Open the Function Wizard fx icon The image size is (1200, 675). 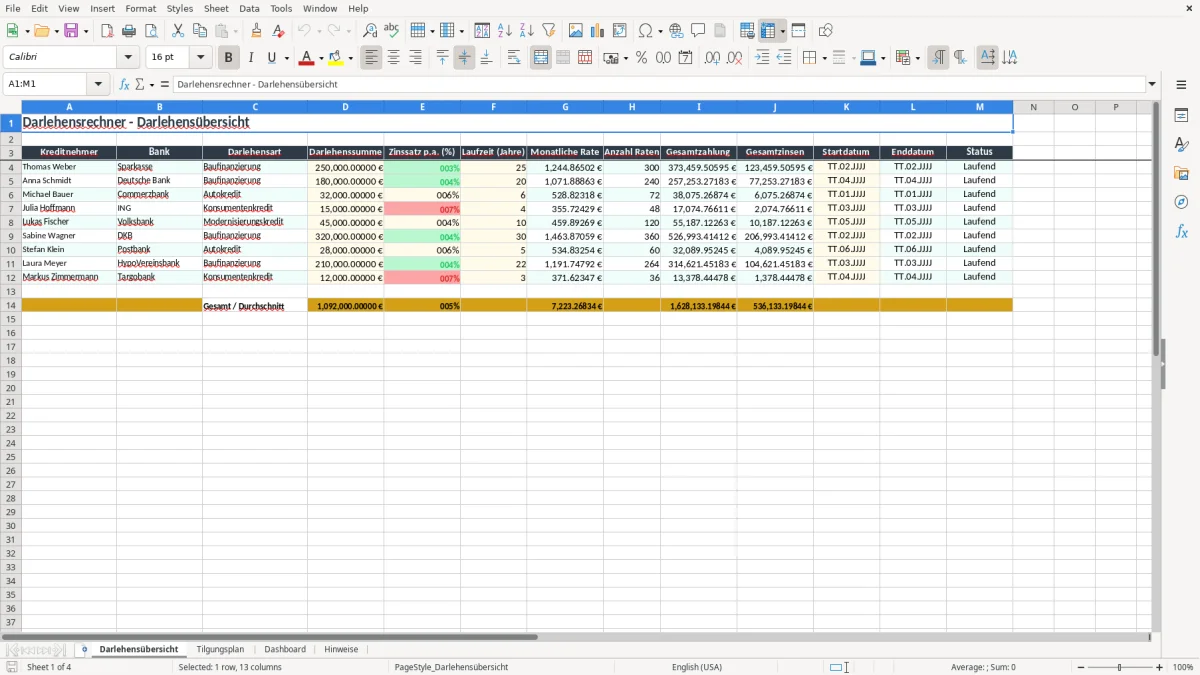pos(124,84)
